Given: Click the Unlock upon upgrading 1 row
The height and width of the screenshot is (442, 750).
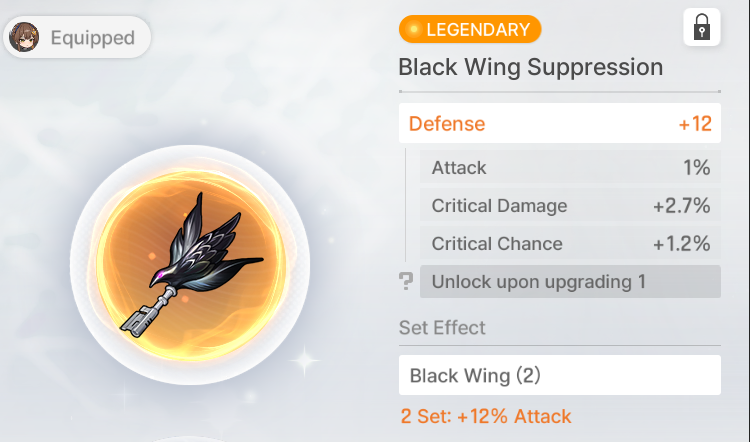Looking at the screenshot, I should point(570,282).
